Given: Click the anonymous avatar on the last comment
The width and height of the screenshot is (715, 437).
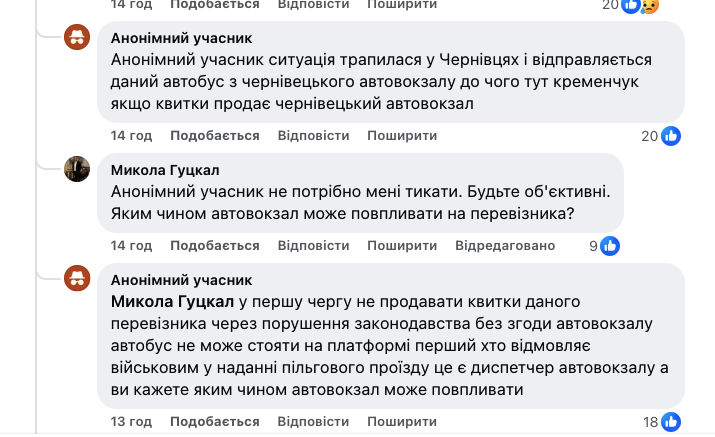Looking at the screenshot, I should (78, 279).
